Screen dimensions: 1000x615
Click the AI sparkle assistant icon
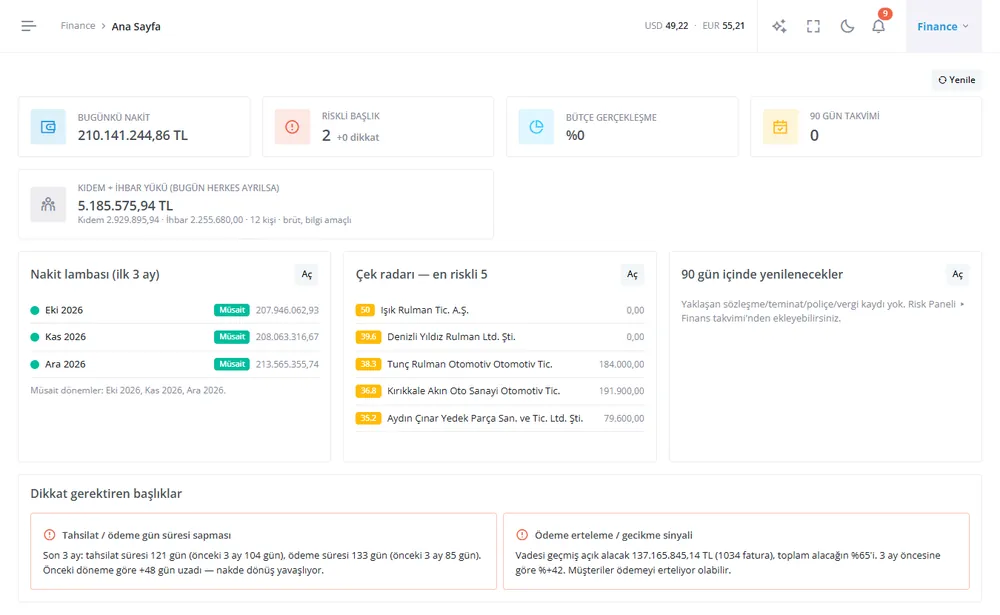(x=779, y=26)
